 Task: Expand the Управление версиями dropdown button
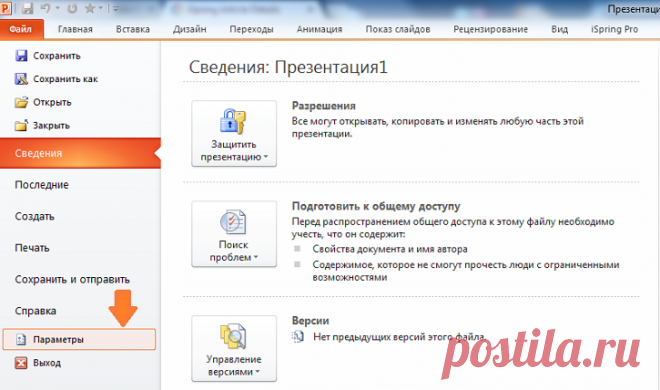click(x=234, y=349)
